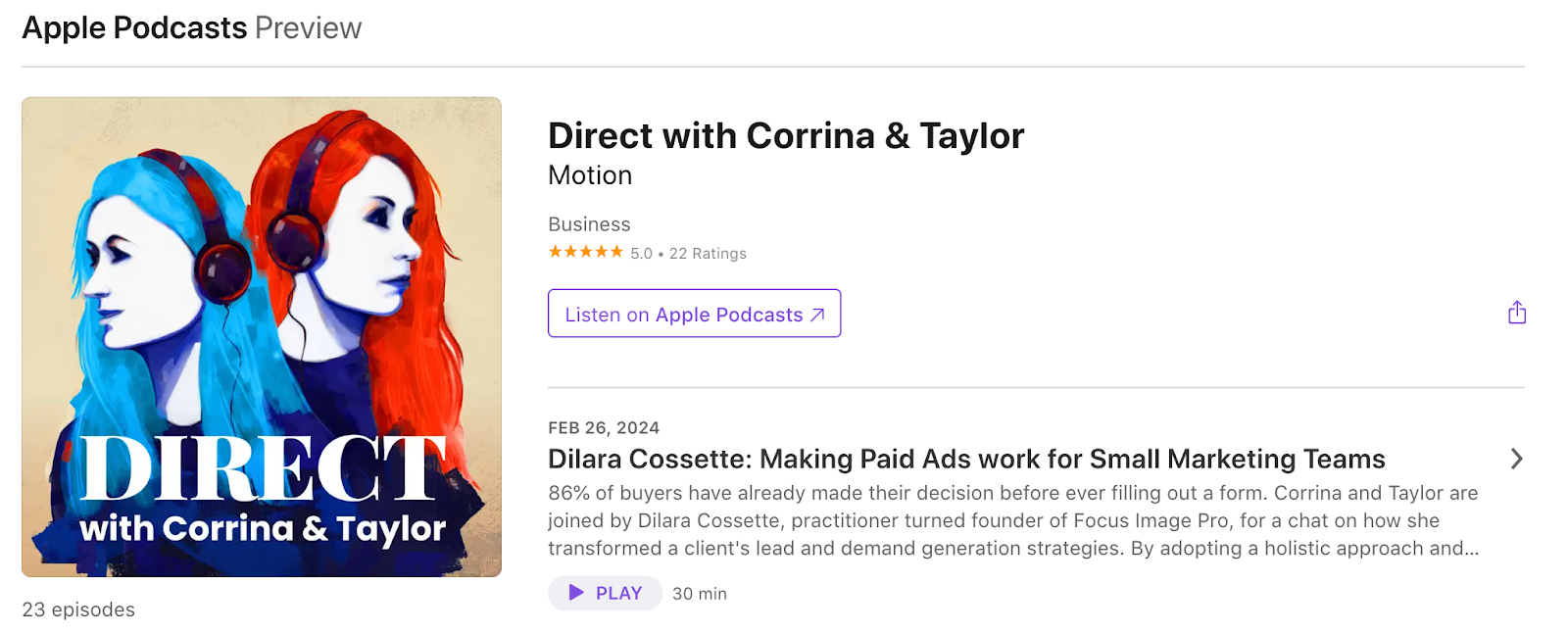Open episode title Dilara Cossette: Making Paid Ads
The image size is (1568, 634).
966,459
